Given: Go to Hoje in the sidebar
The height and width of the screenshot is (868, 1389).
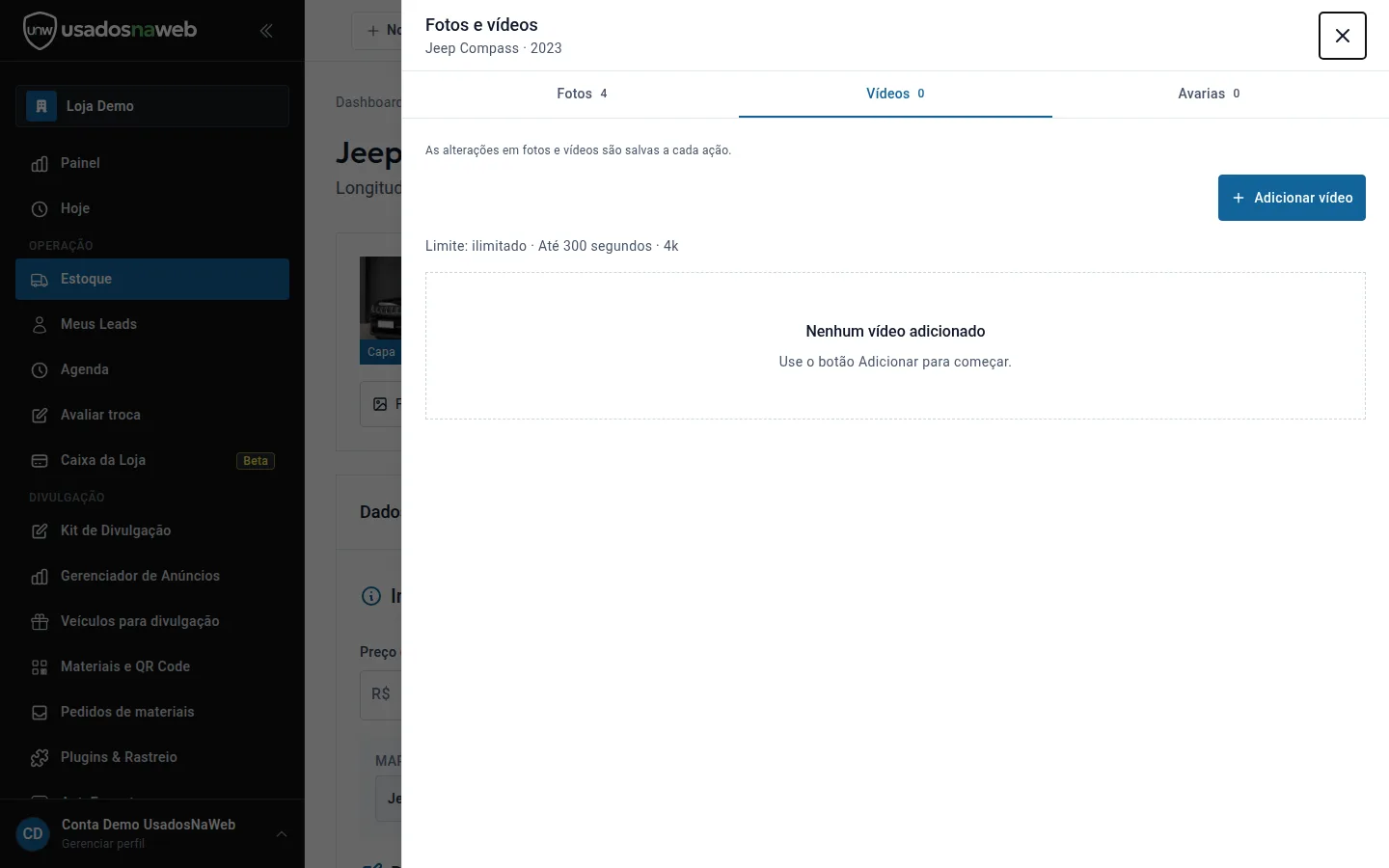Looking at the screenshot, I should tap(152, 208).
